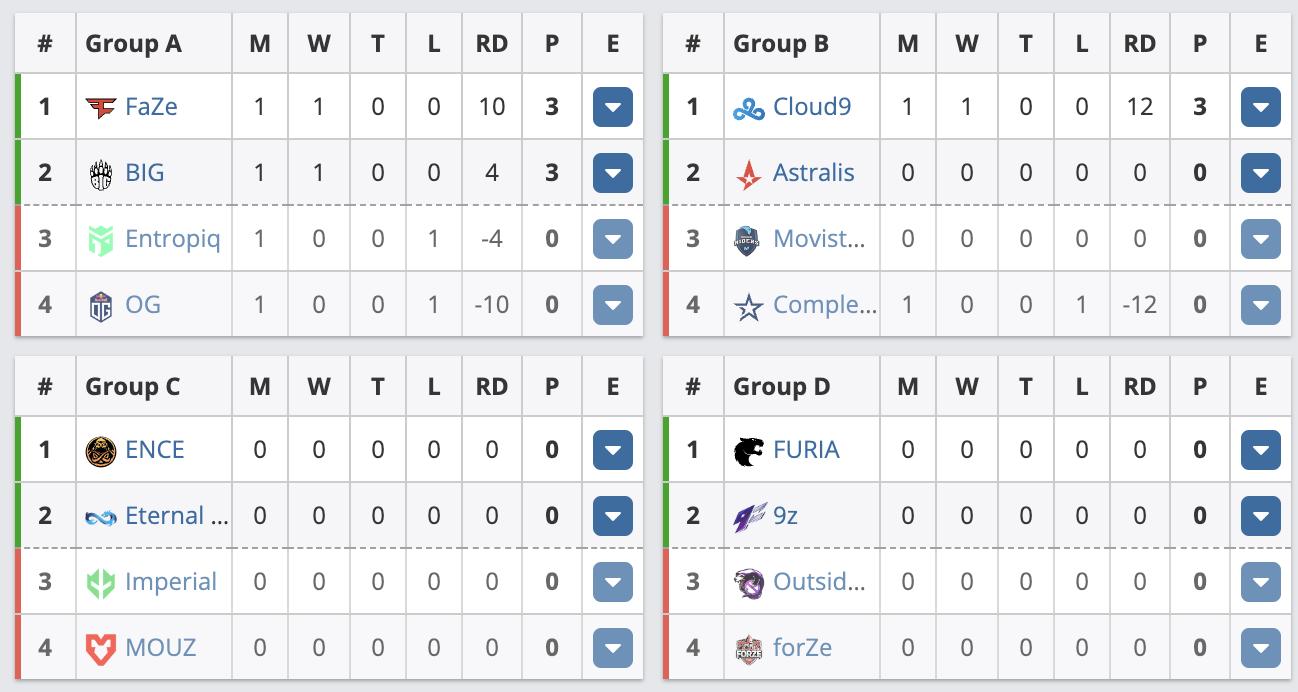Viewport: 1298px width, 692px height.
Task: Click the RD column header in Group D
Action: [1139, 387]
